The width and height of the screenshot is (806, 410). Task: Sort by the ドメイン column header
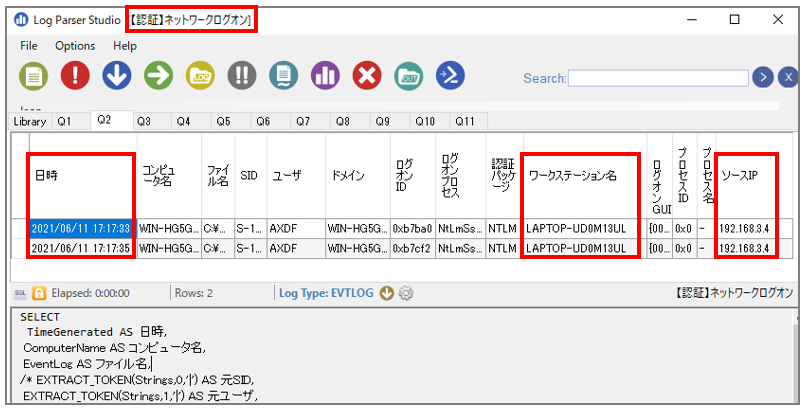(x=358, y=176)
